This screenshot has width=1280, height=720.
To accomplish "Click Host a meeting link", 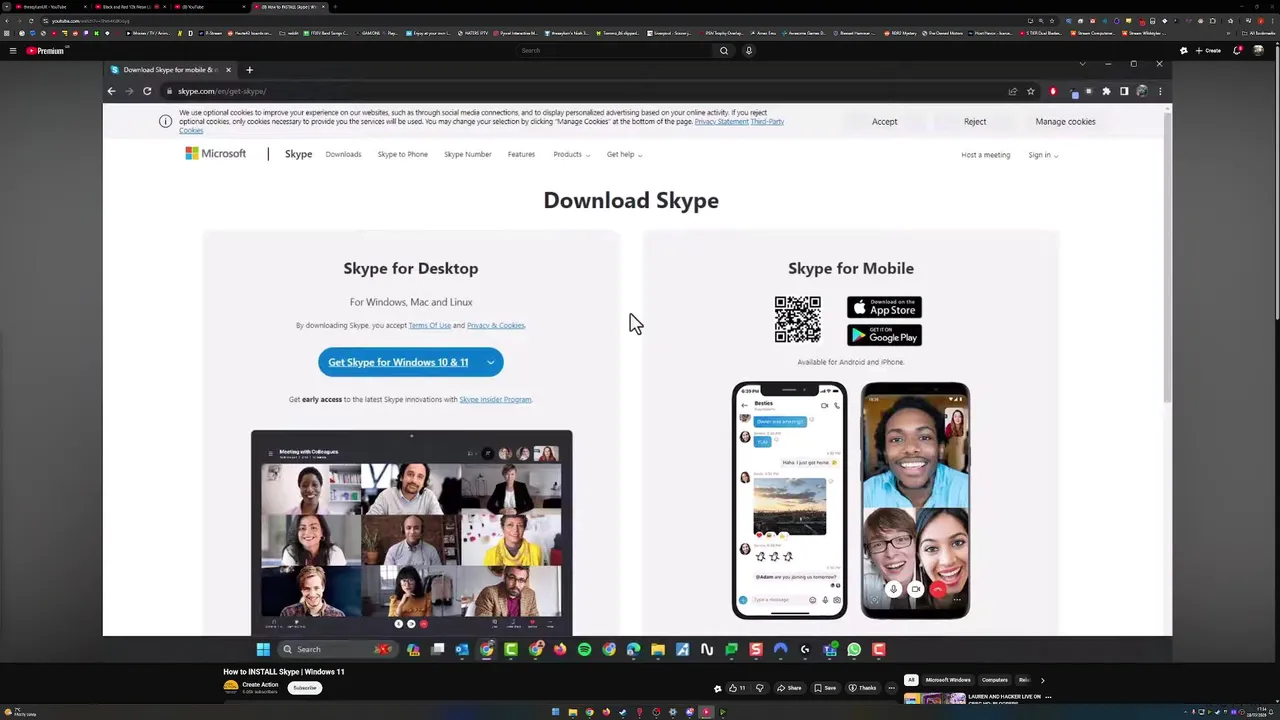I will point(985,155).
